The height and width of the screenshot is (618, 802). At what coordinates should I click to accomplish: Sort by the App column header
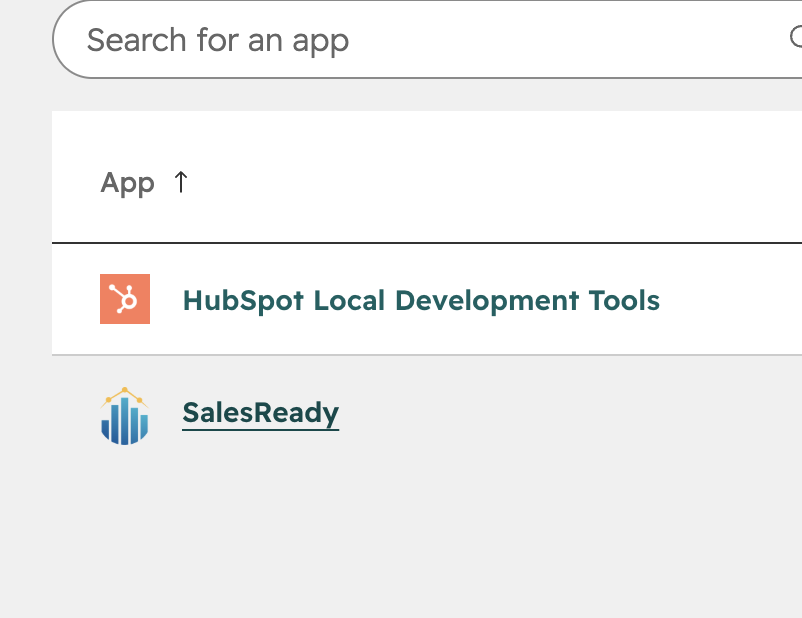[144, 183]
